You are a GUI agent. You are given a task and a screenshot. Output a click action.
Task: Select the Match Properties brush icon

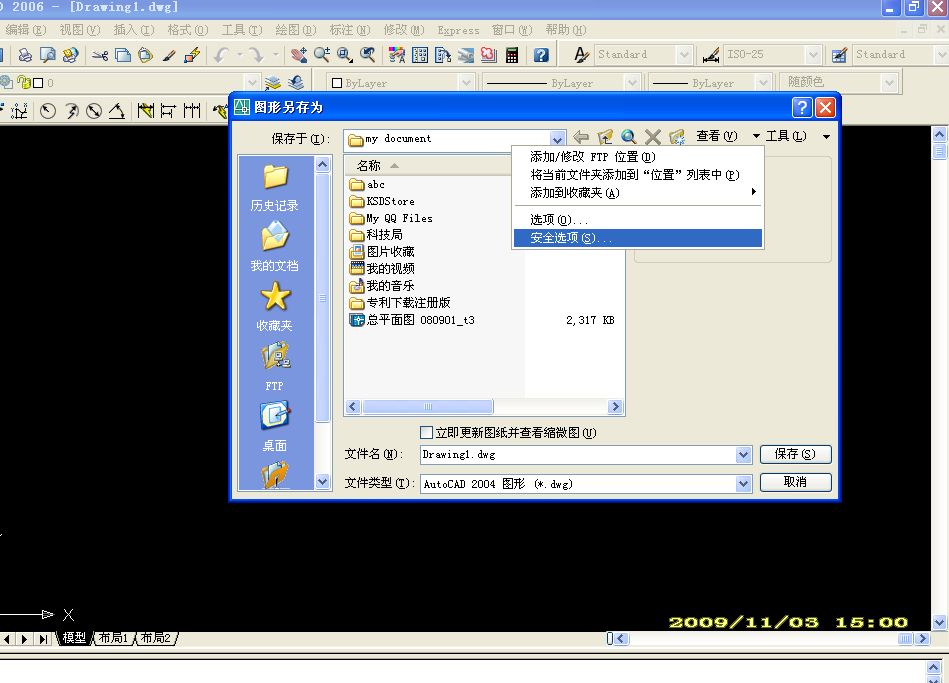pos(169,55)
